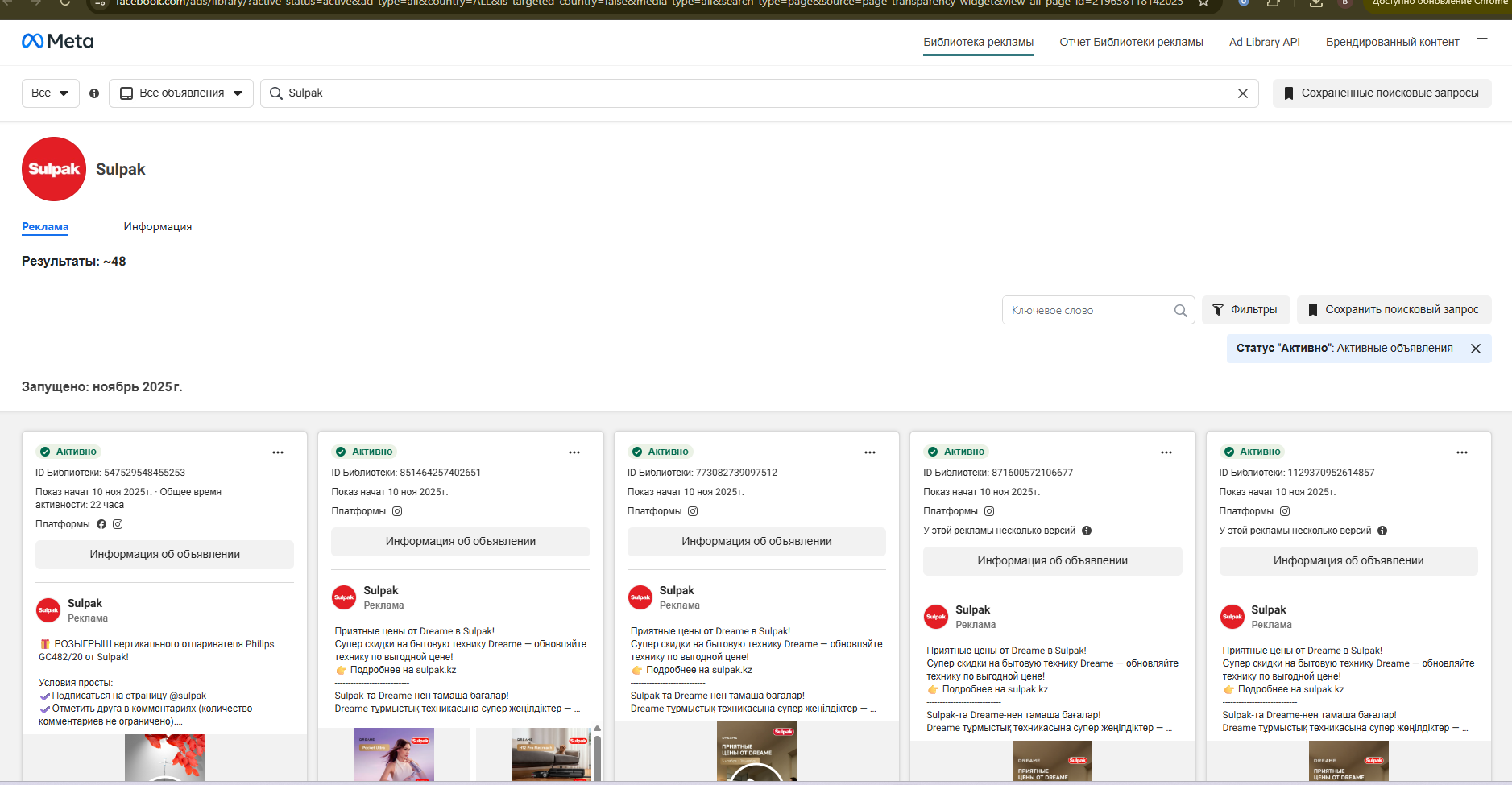This screenshot has width=1512, height=785.
Task: Open "Информация об объявлении" for ad 1129370952614857
Action: [1348, 561]
